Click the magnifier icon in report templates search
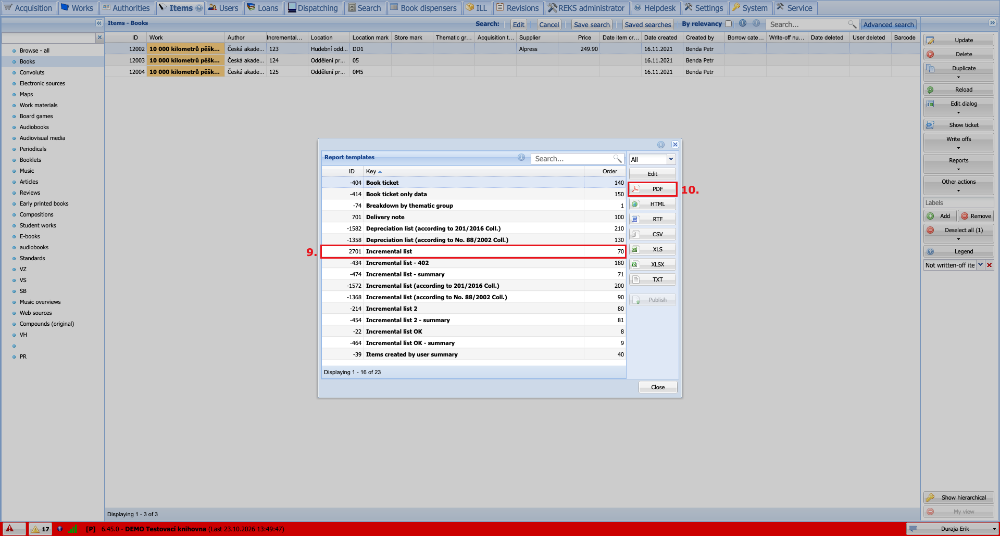 (x=617, y=159)
